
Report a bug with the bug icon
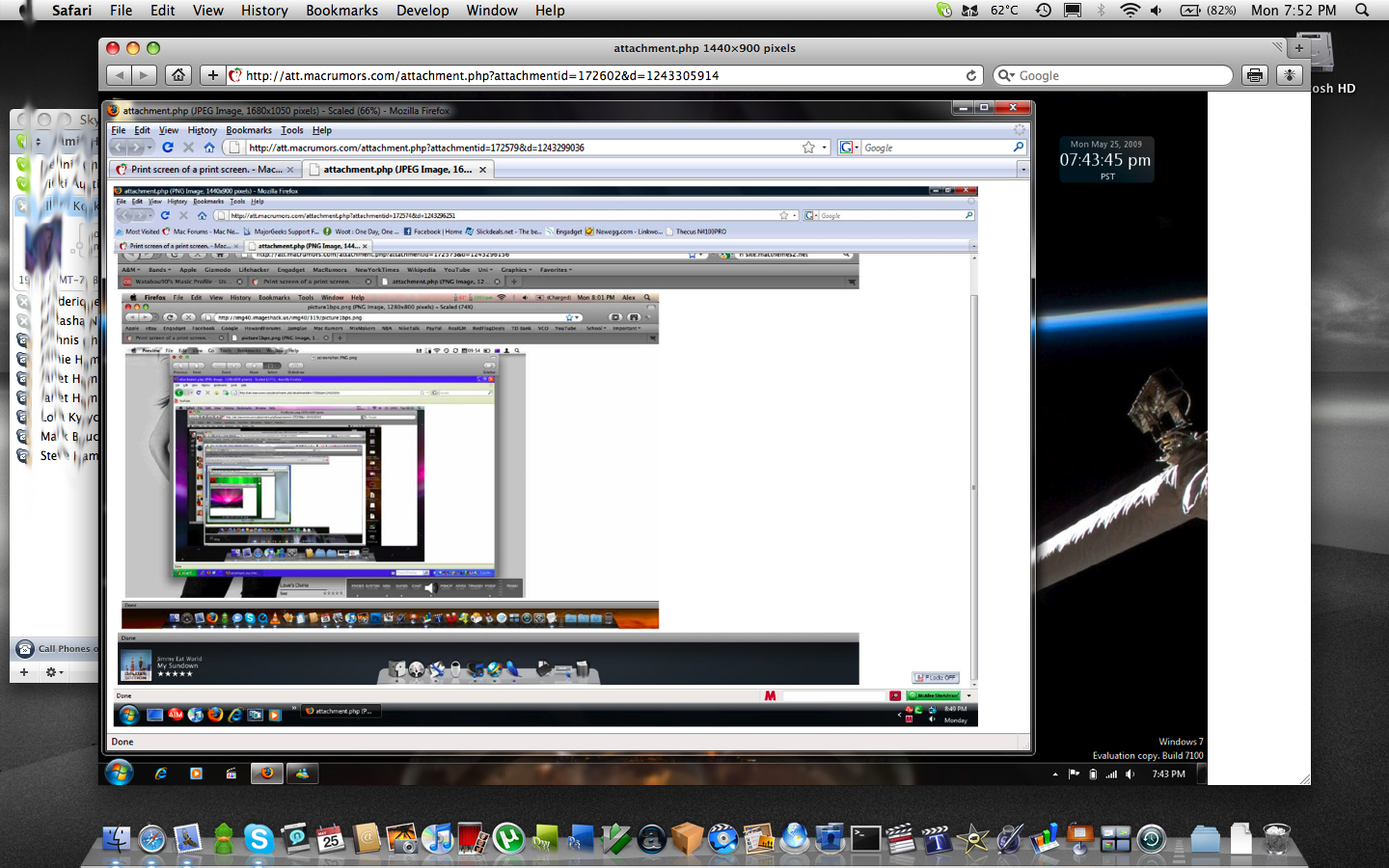click(1290, 75)
